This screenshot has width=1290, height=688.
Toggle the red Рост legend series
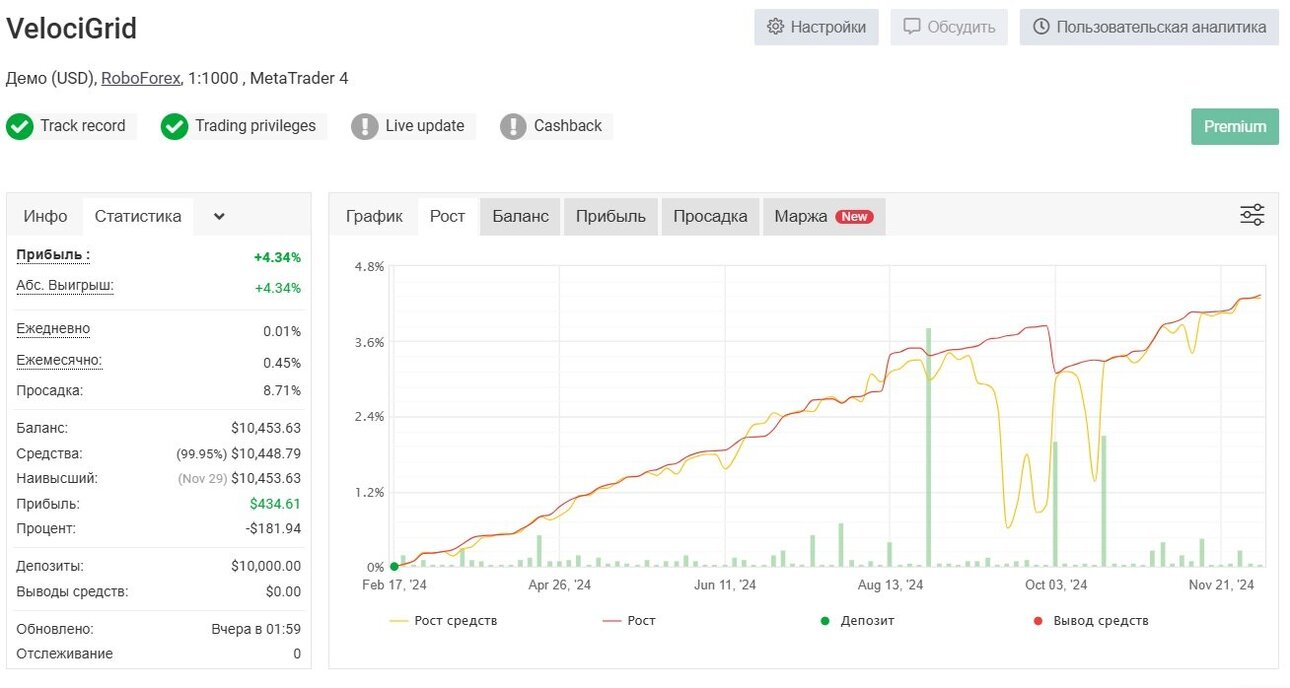tap(629, 621)
